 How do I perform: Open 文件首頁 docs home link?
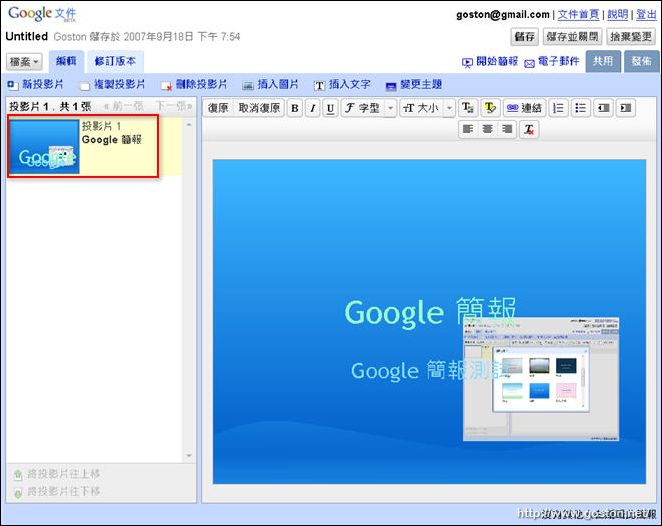pyautogui.click(x=578, y=14)
